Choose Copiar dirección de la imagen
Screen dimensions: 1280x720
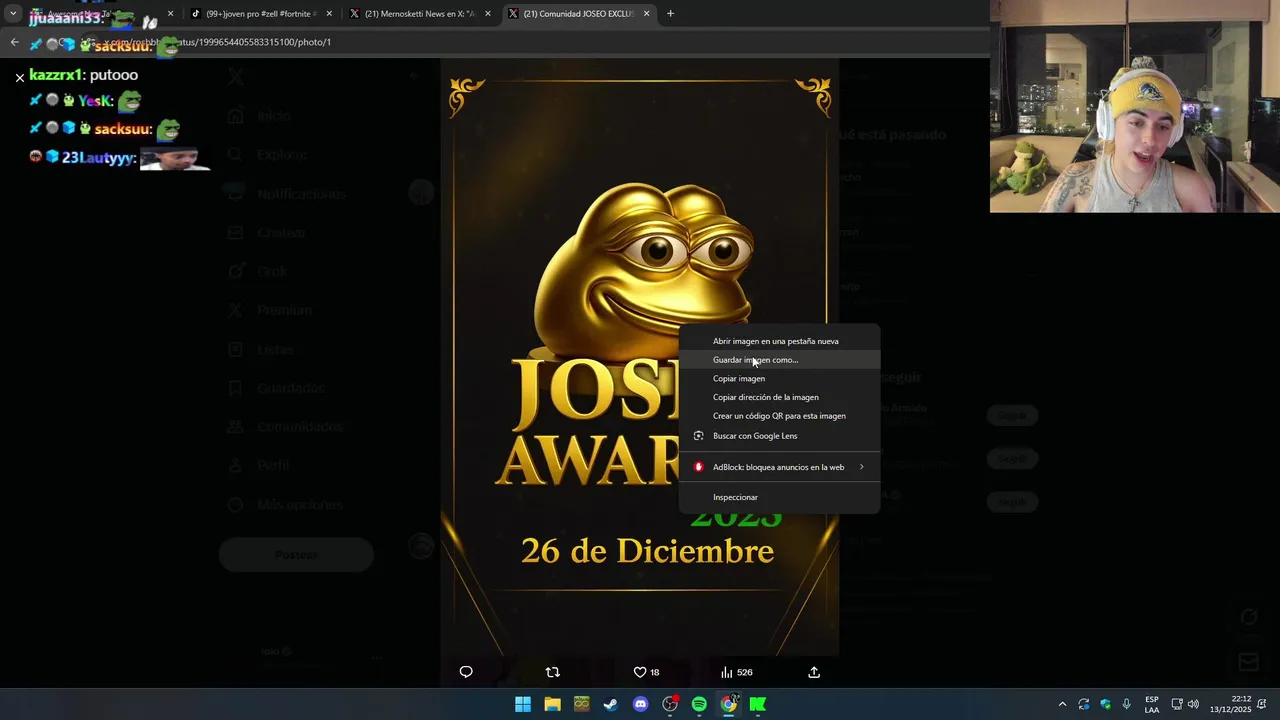pos(780,397)
